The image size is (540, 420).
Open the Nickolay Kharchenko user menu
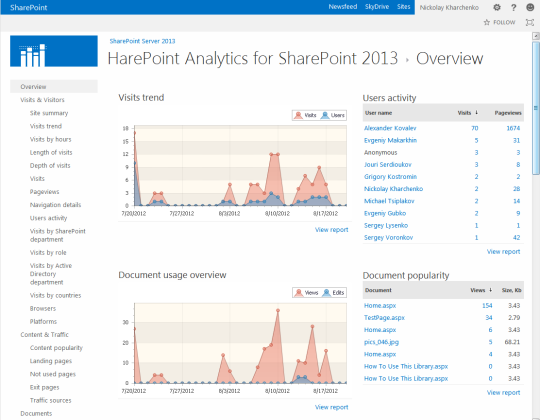[449, 7]
